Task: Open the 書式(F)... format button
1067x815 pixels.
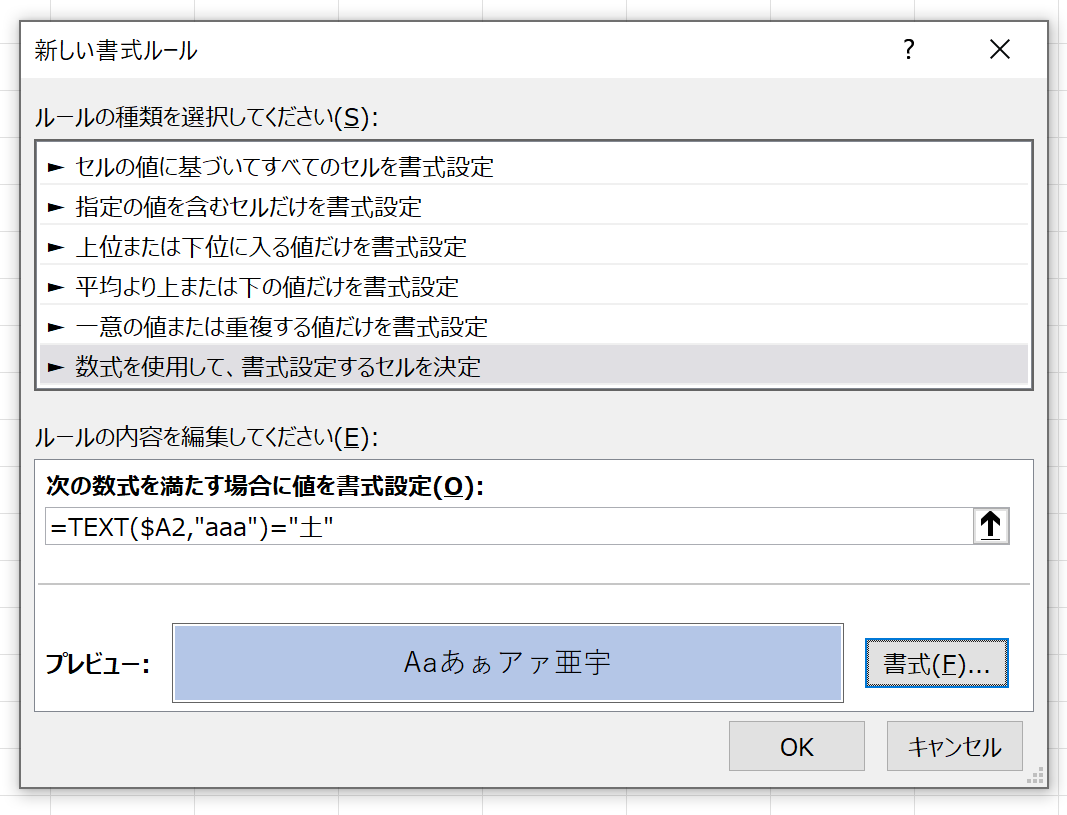Action: pos(936,663)
